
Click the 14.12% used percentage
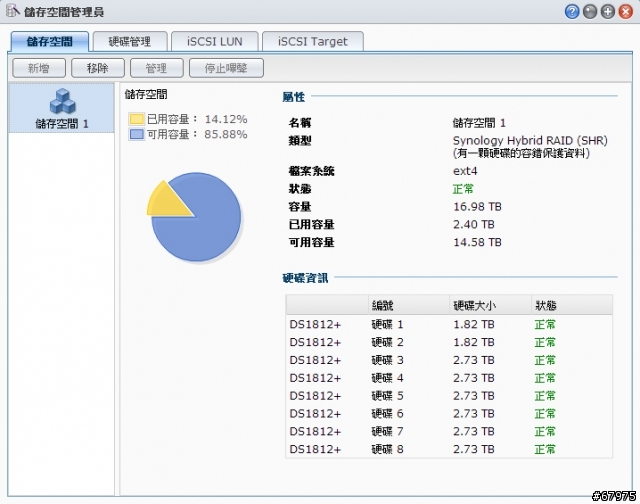click(226, 119)
